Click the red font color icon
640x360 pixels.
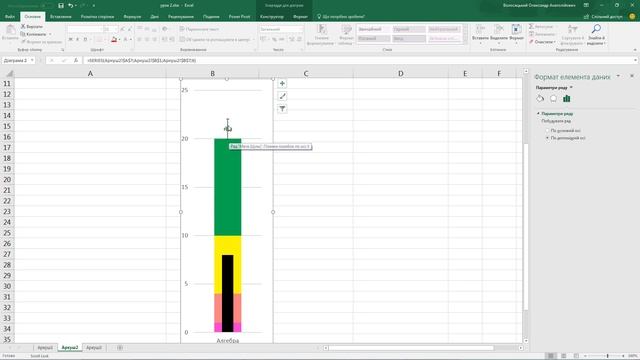coord(114,40)
